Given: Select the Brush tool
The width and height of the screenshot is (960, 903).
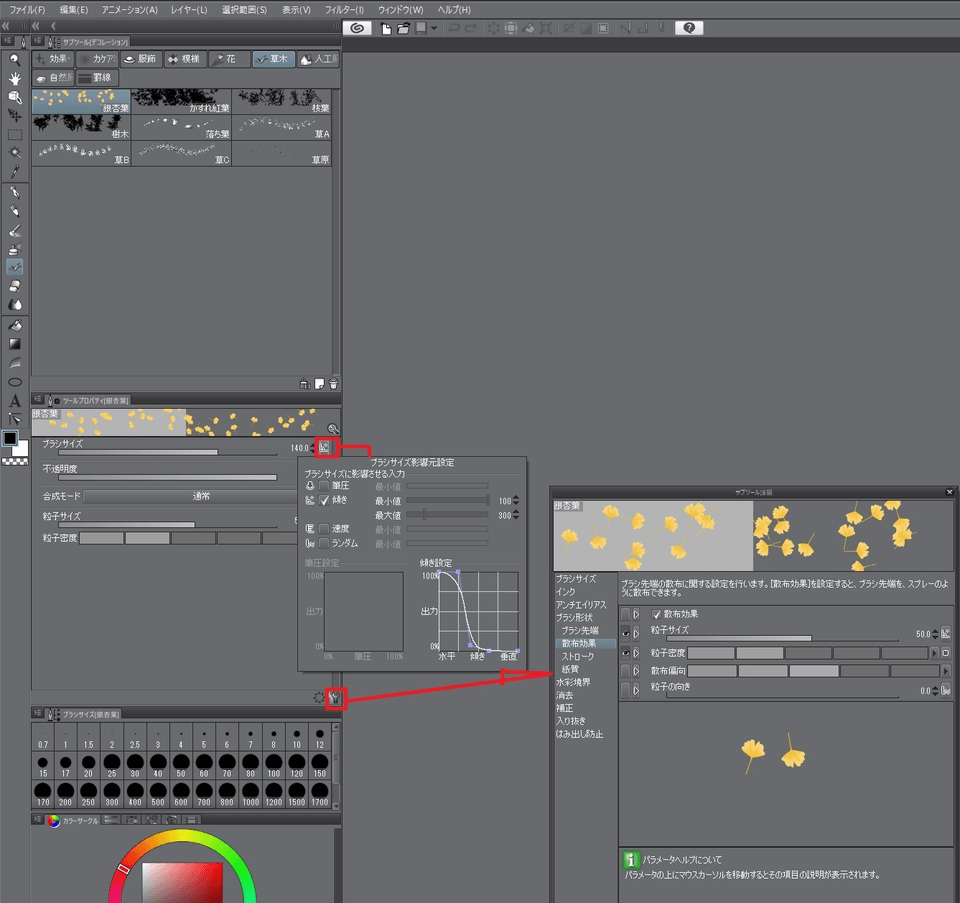Looking at the screenshot, I should (x=15, y=230).
